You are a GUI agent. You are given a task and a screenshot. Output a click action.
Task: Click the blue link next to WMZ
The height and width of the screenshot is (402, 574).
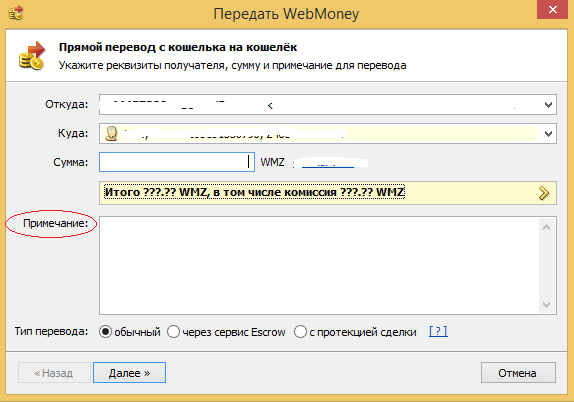pos(328,163)
